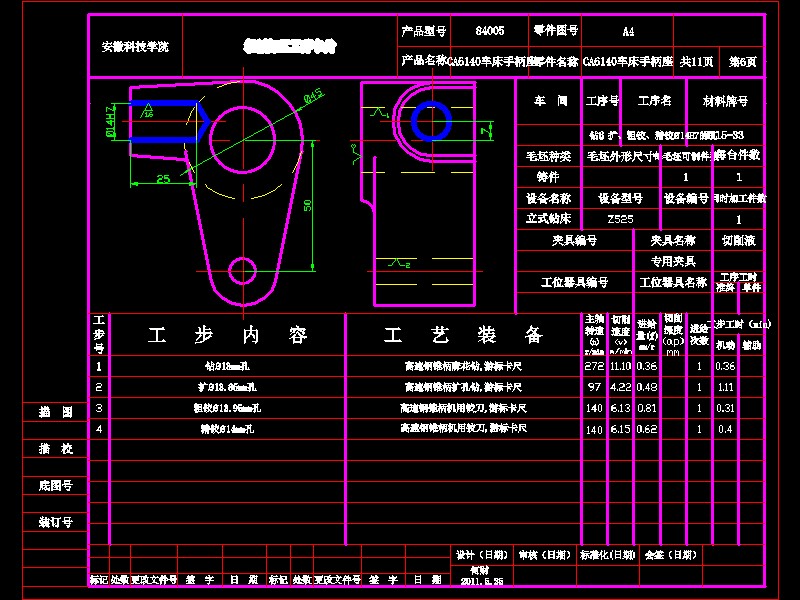Click the 材料牌号 header cell
Screen dimensions: 800x600
point(725,101)
